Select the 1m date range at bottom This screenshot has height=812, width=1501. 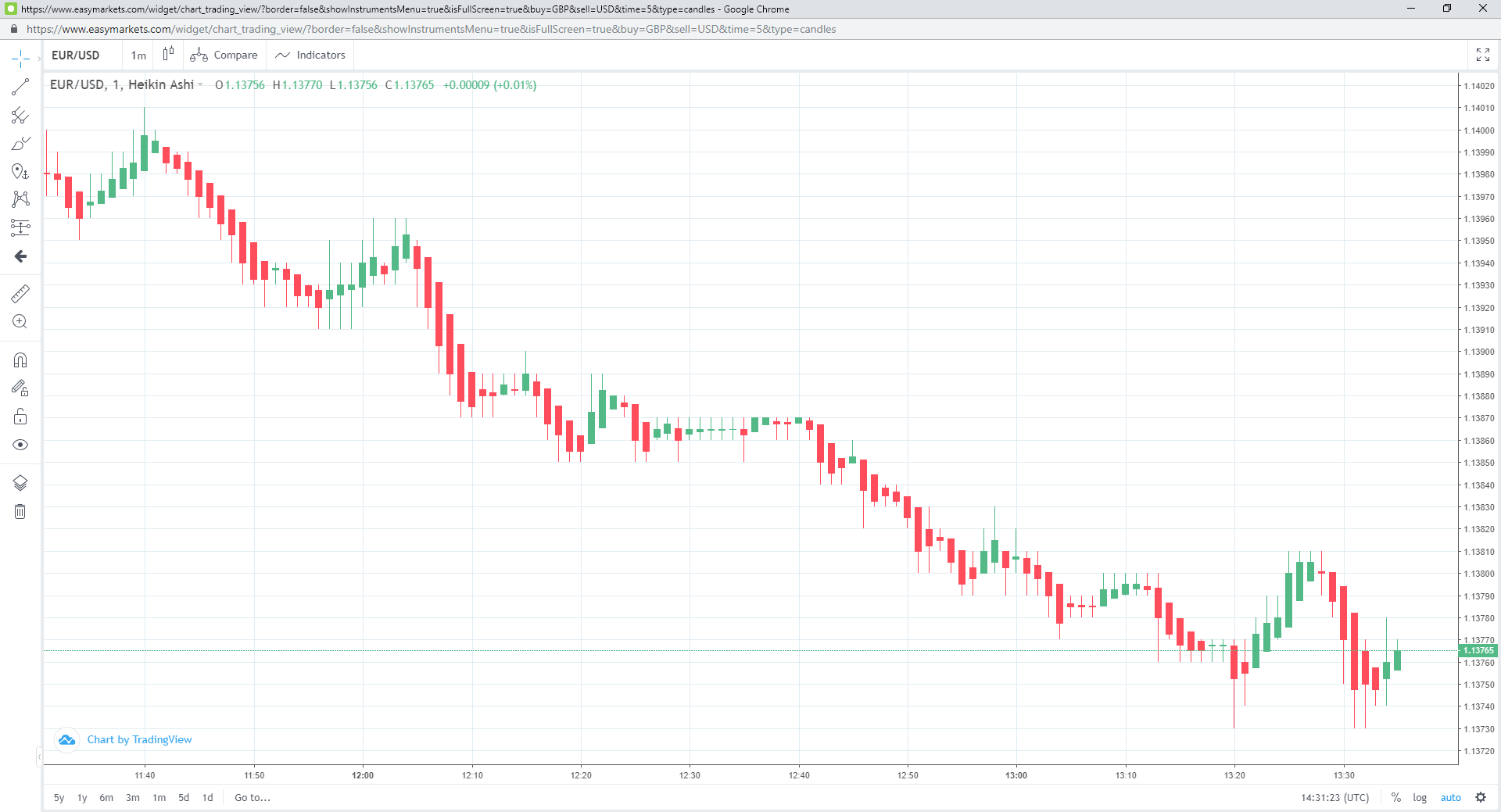click(x=159, y=798)
